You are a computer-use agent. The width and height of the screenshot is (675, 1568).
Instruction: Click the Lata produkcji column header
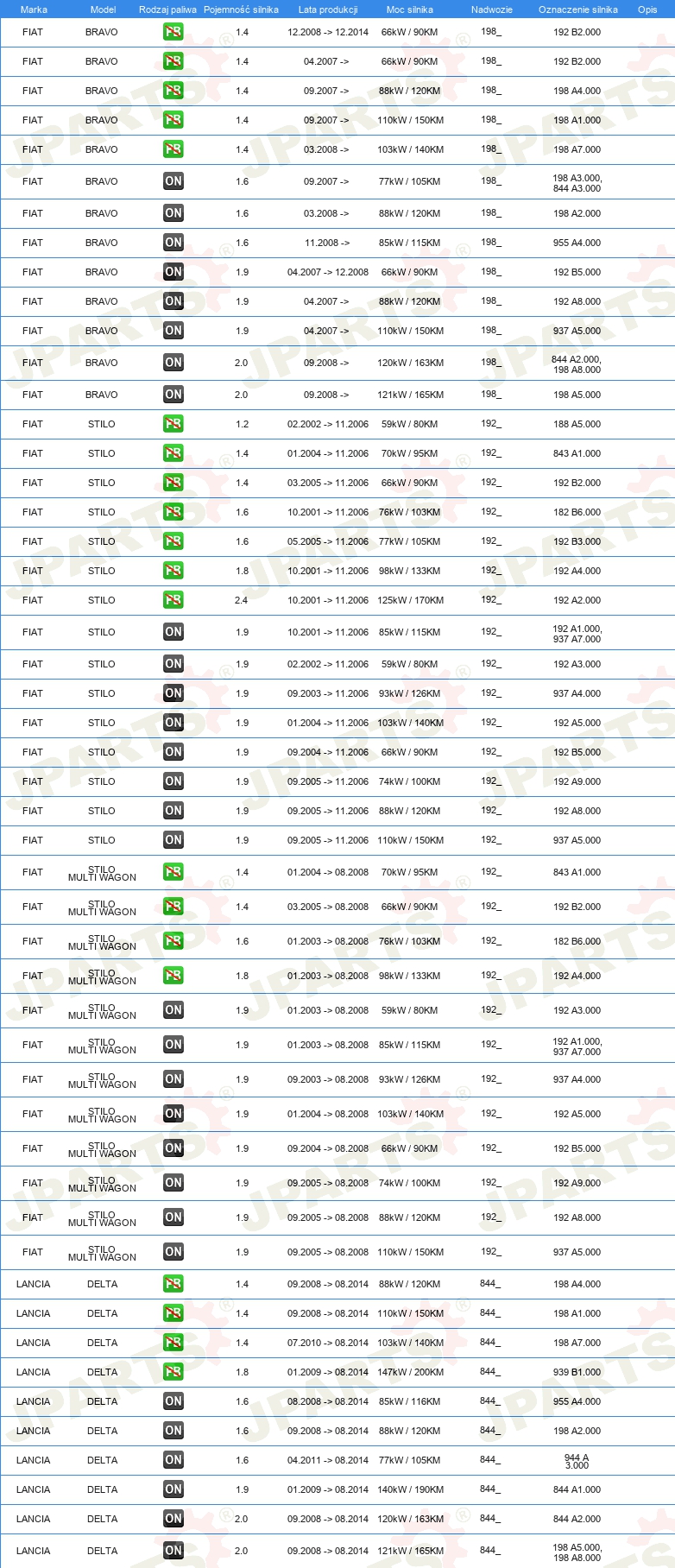click(x=328, y=9)
